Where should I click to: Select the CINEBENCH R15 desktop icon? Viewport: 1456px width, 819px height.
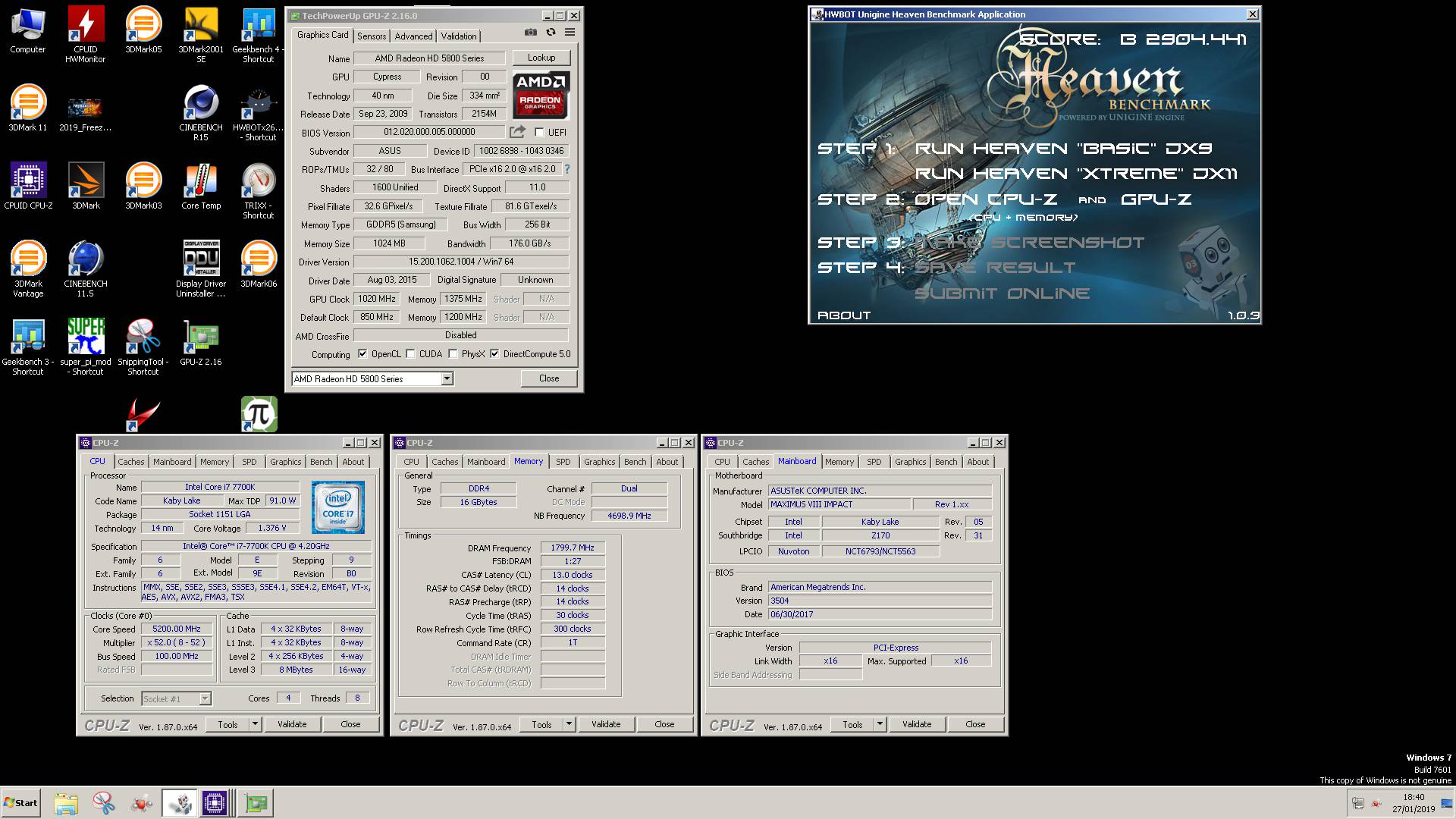[x=201, y=112]
